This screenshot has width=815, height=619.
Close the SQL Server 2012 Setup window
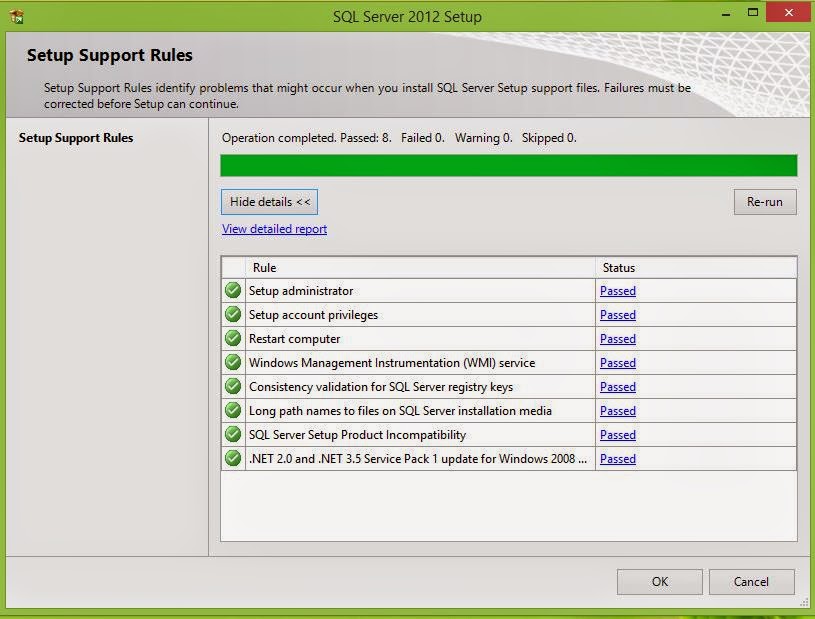coord(788,12)
